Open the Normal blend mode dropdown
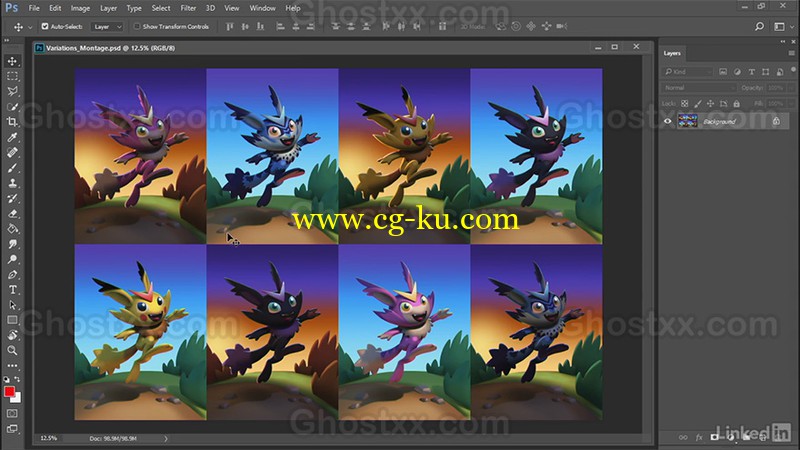 tap(699, 88)
